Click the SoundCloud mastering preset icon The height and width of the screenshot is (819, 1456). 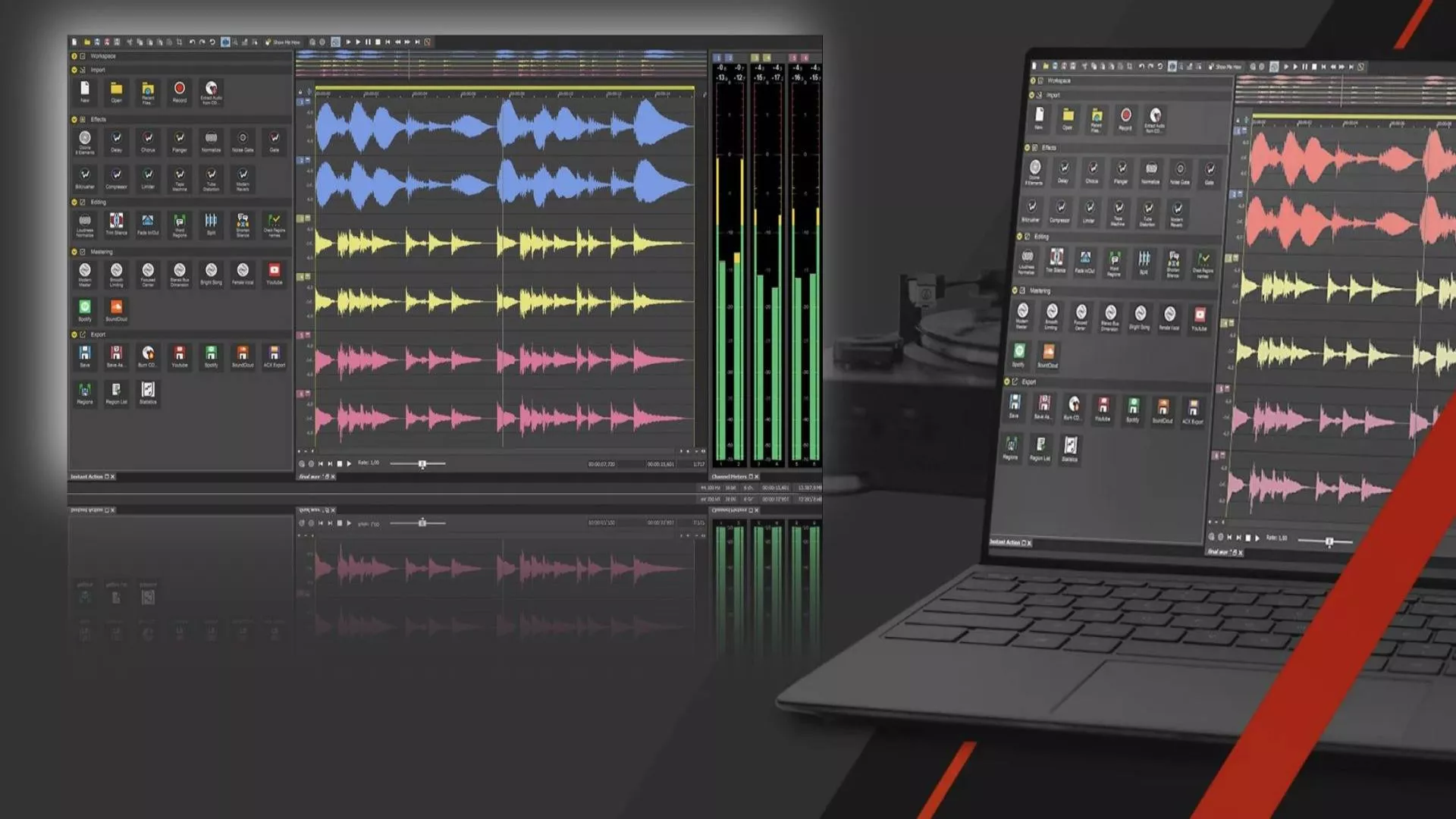tap(116, 307)
